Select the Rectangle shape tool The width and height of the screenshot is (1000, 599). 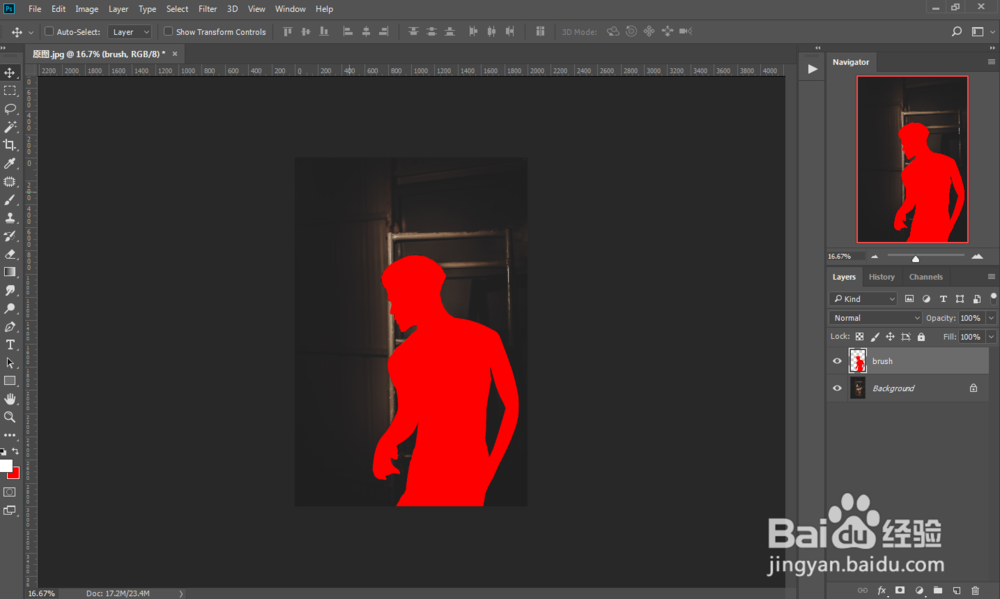10,381
